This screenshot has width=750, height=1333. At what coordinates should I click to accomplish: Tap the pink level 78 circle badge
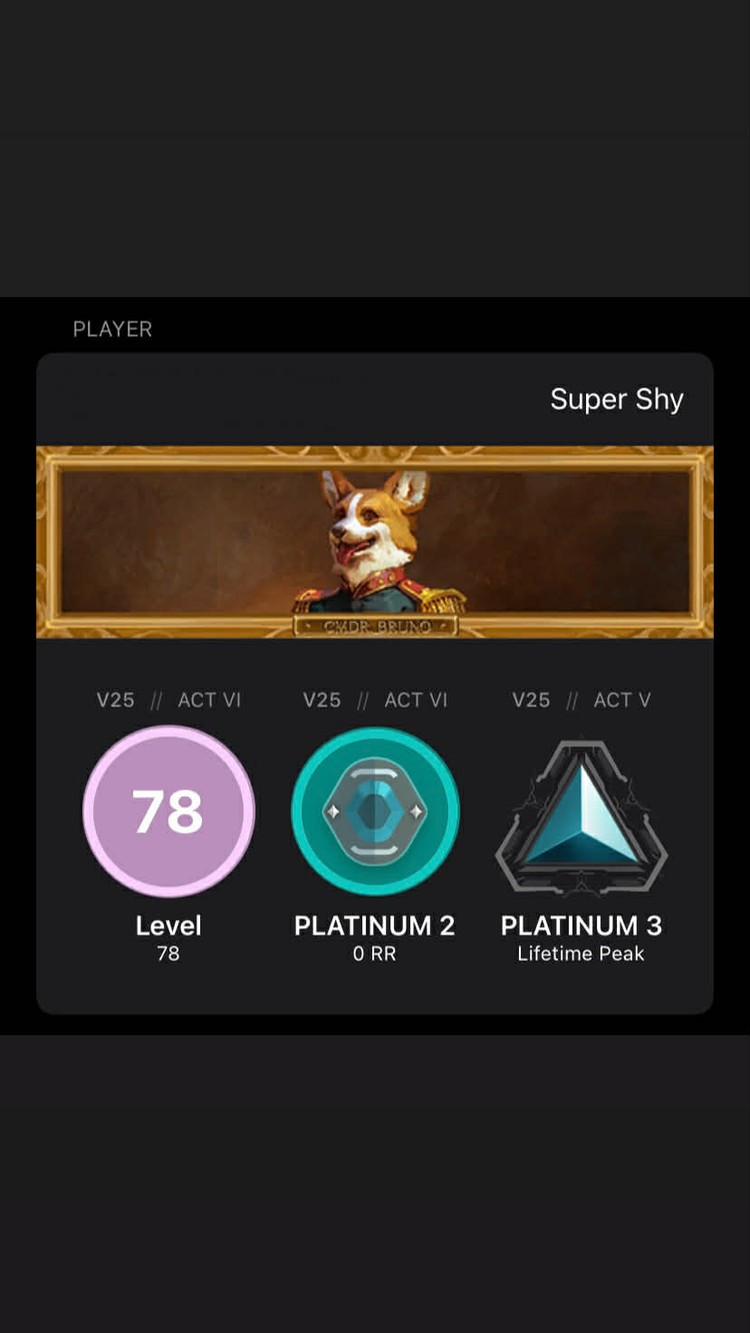(x=169, y=811)
